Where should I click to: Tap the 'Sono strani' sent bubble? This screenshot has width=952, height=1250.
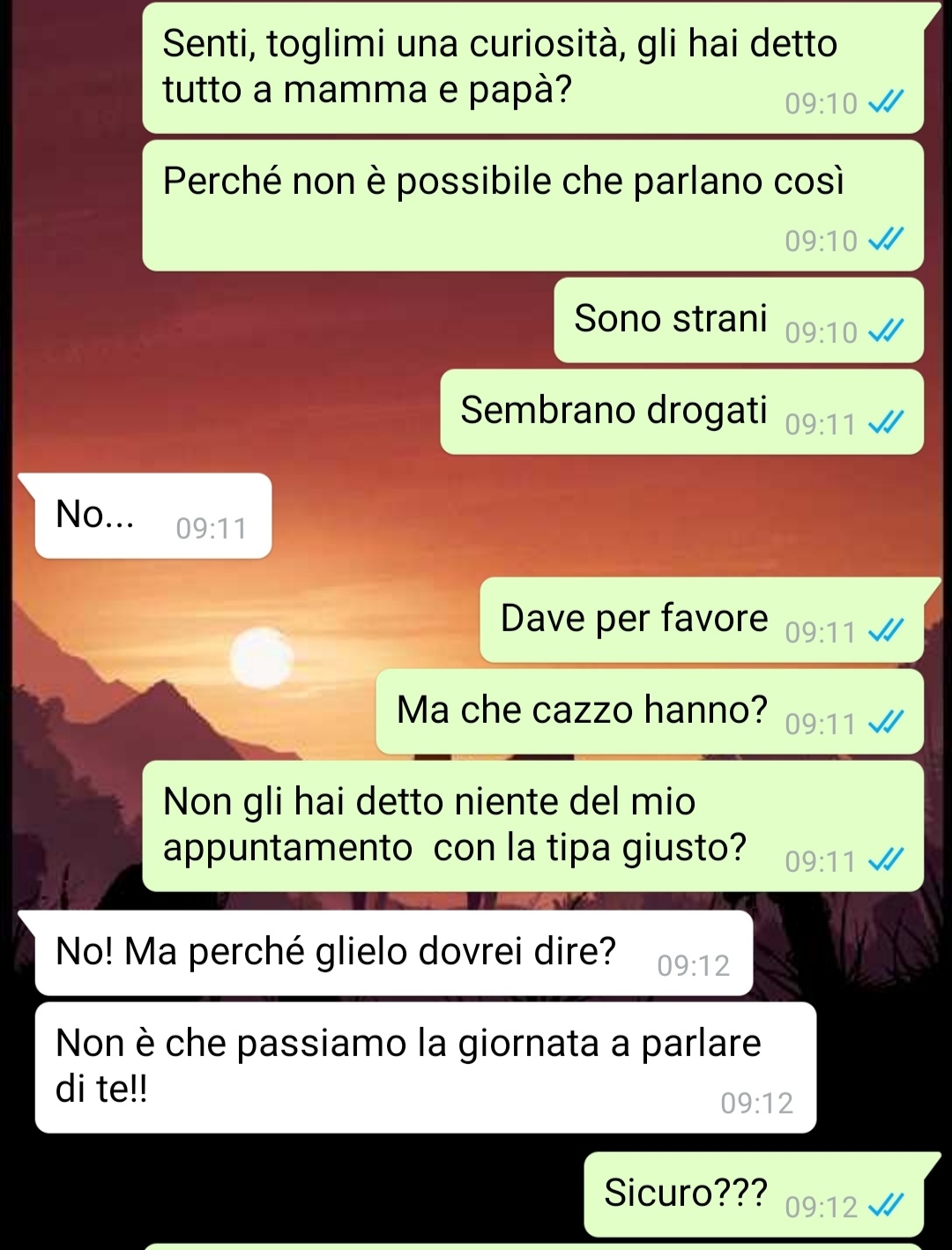pos(739,320)
